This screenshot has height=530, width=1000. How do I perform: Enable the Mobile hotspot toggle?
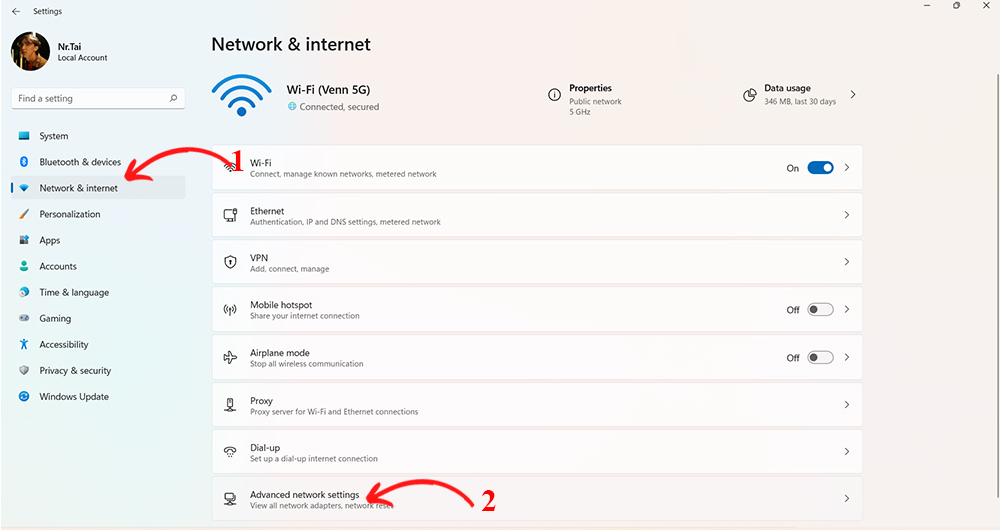coord(820,309)
